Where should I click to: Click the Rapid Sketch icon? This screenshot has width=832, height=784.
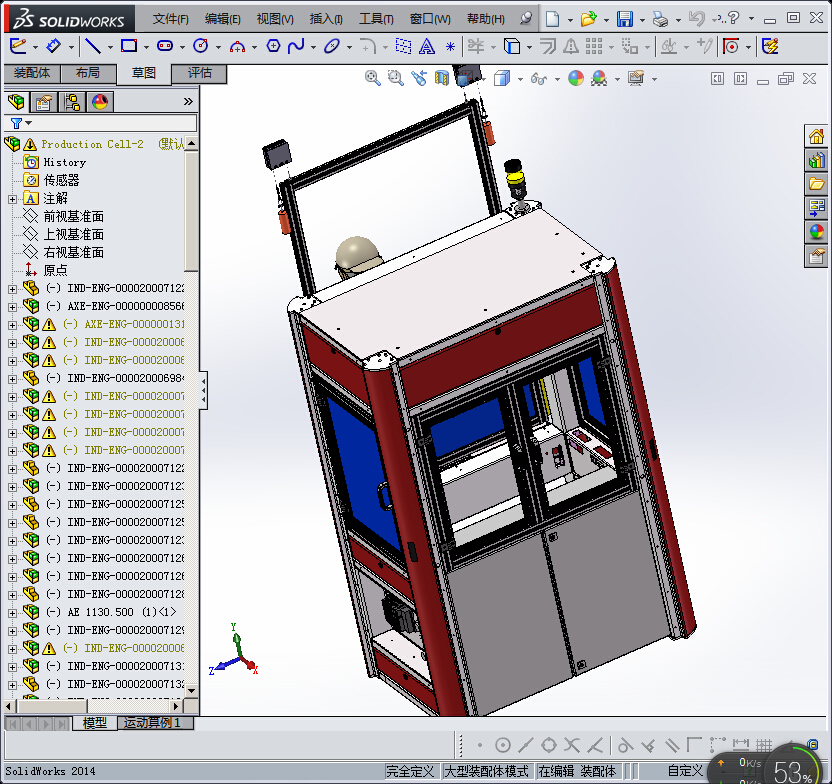770,46
